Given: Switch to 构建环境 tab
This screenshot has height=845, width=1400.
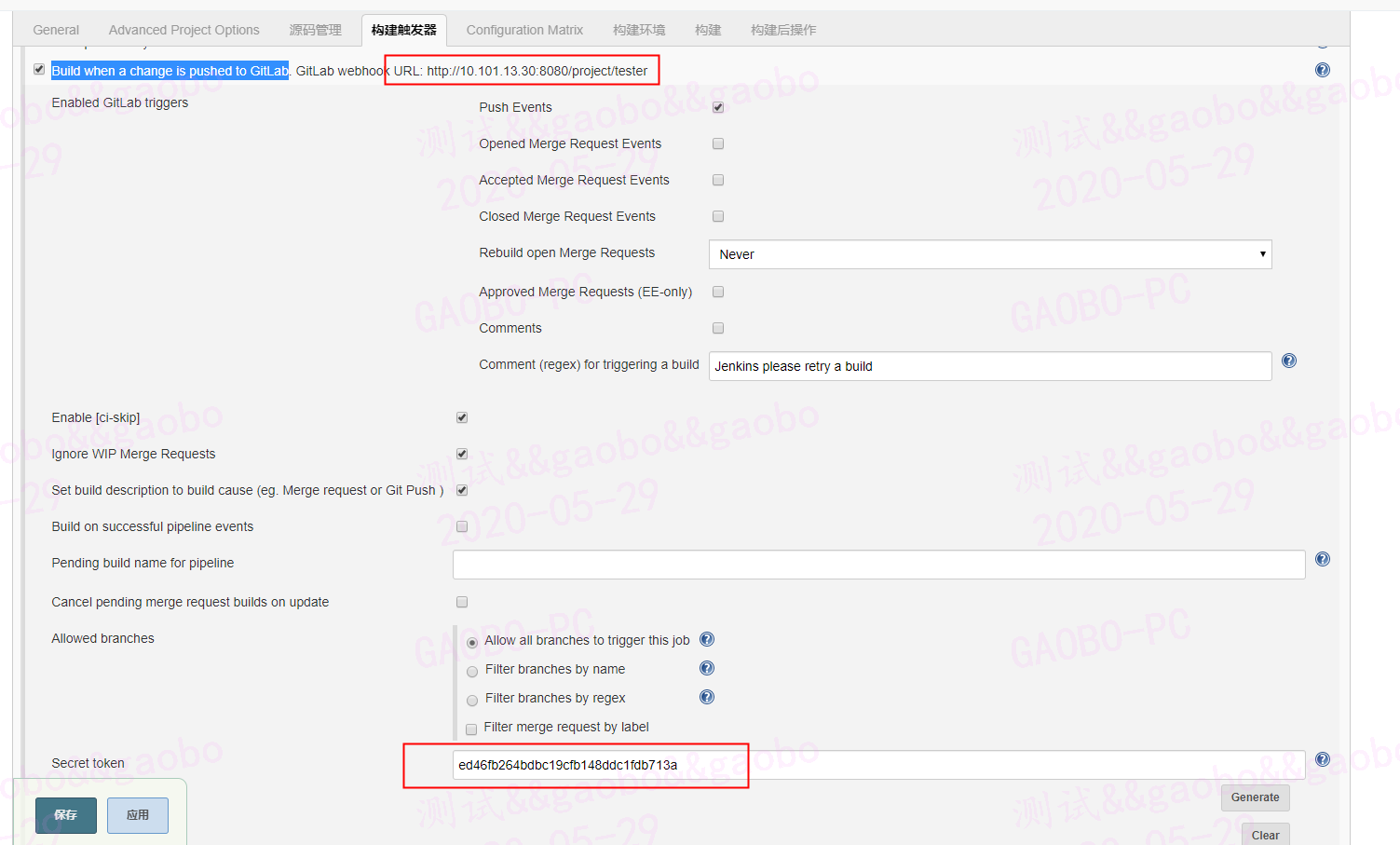Looking at the screenshot, I should 639,30.
